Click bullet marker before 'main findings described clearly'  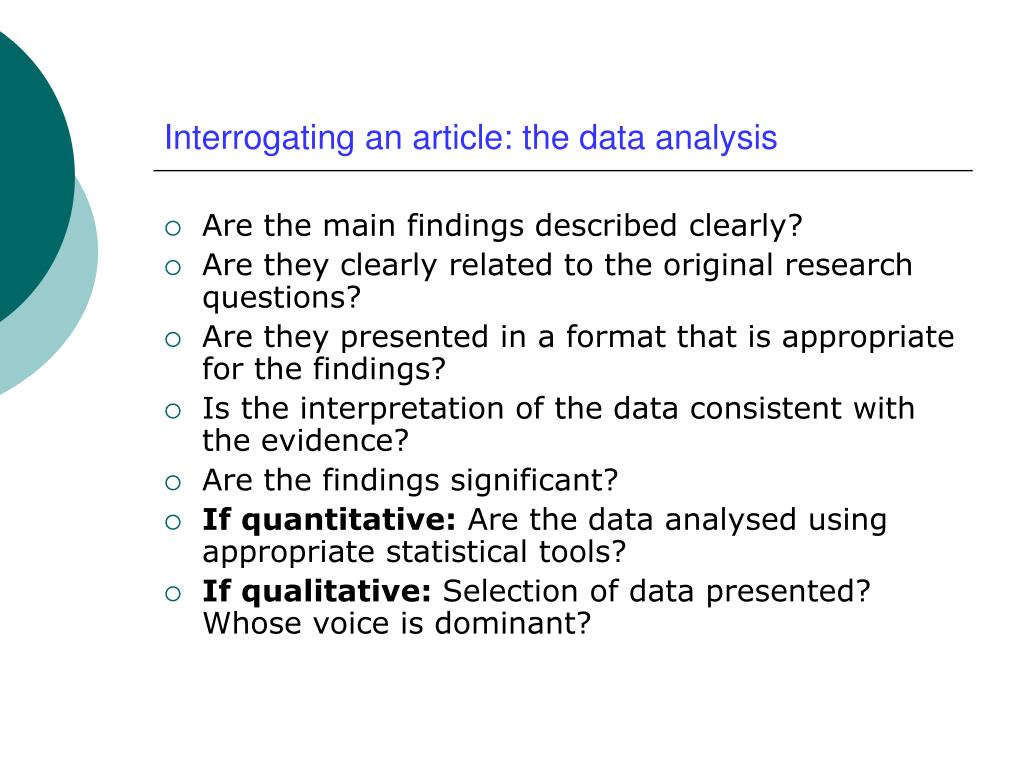172,228
